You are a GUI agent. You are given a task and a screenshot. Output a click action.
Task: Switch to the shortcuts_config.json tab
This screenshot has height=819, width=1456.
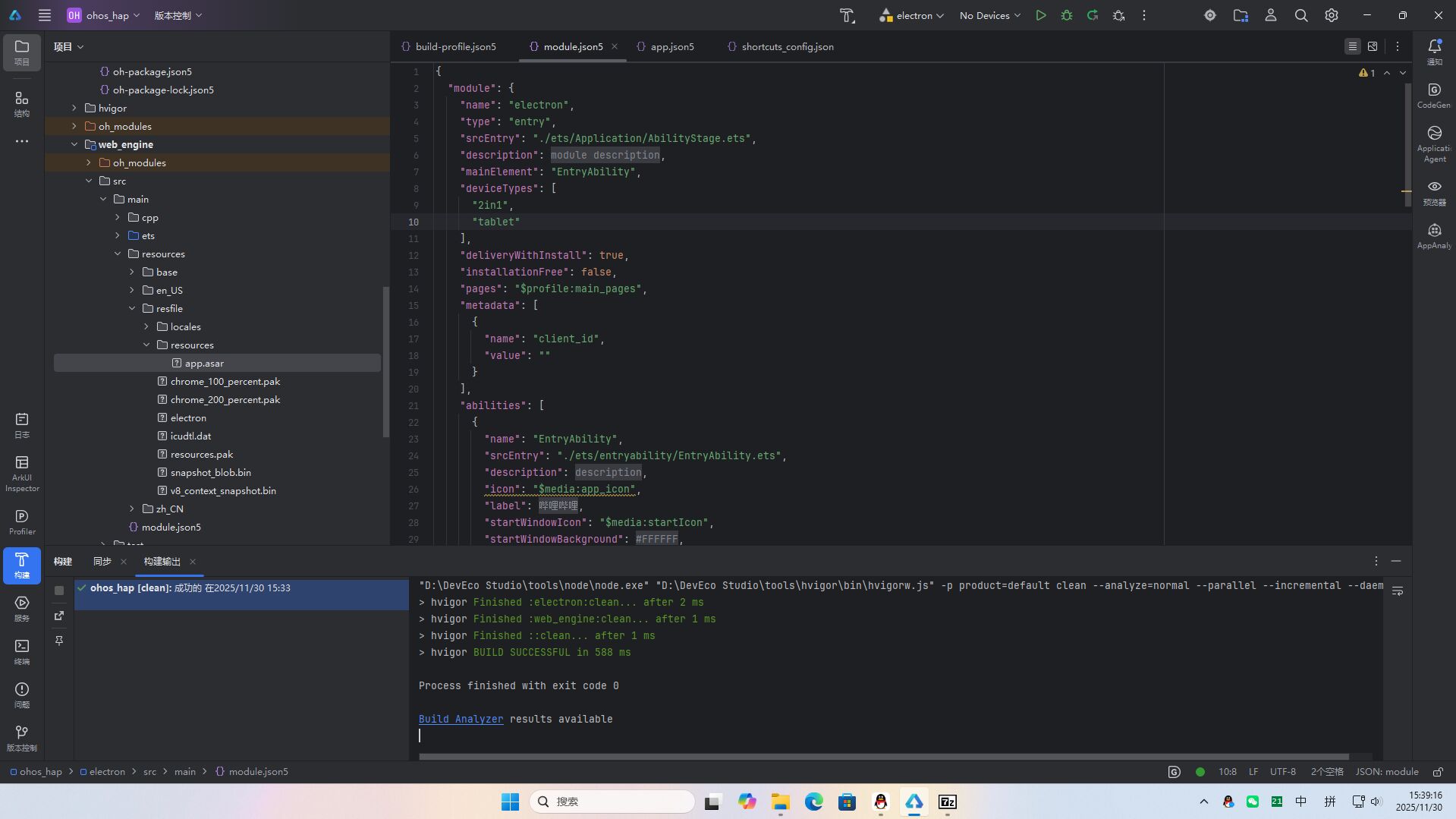point(787,46)
